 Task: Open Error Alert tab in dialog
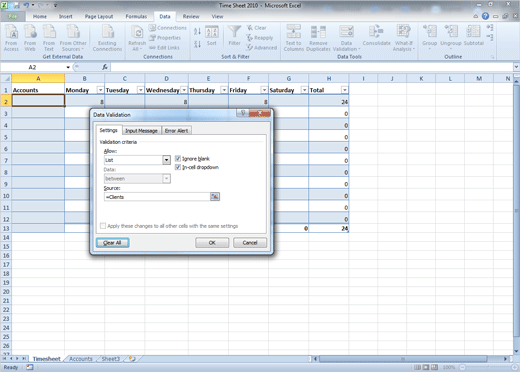click(x=176, y=131)
